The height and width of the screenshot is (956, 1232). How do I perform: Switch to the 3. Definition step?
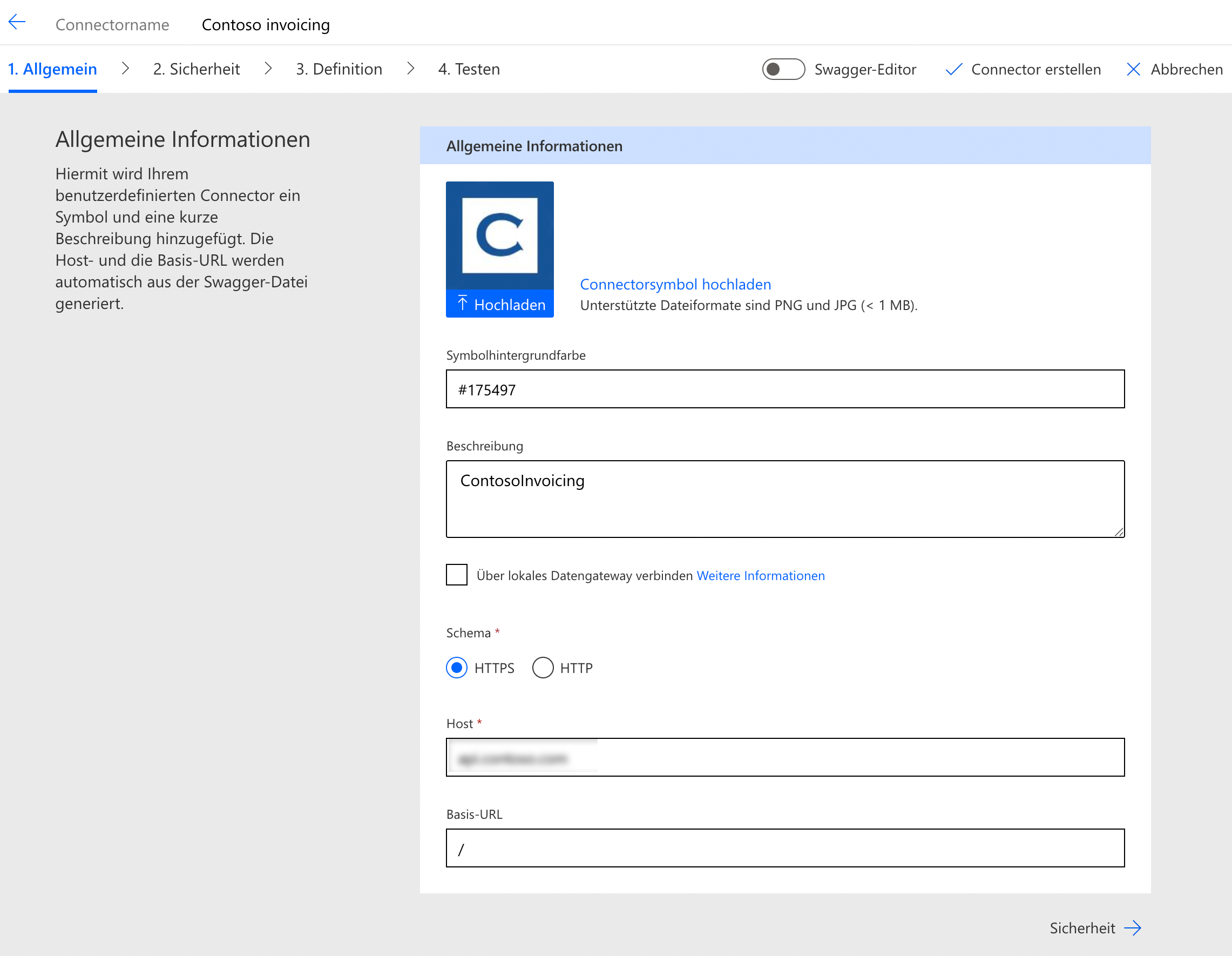point(339,69)
